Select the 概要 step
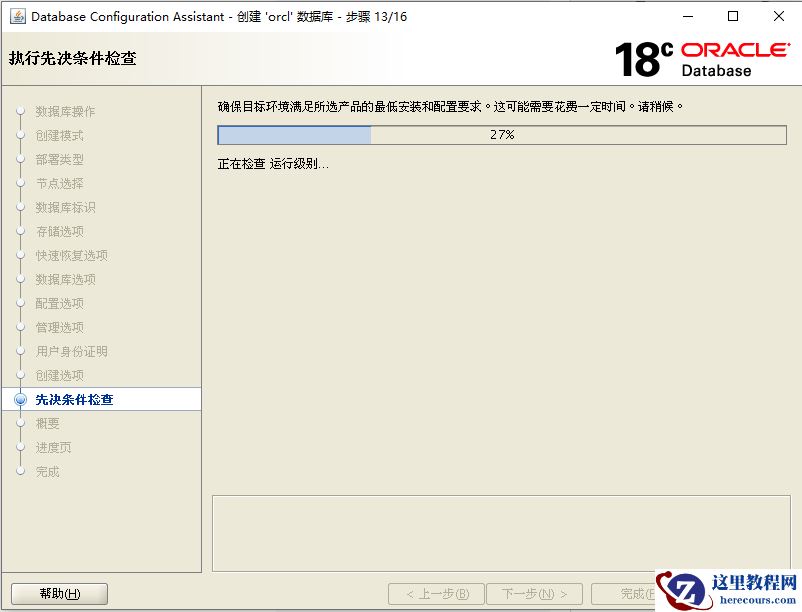 [48, 424]
